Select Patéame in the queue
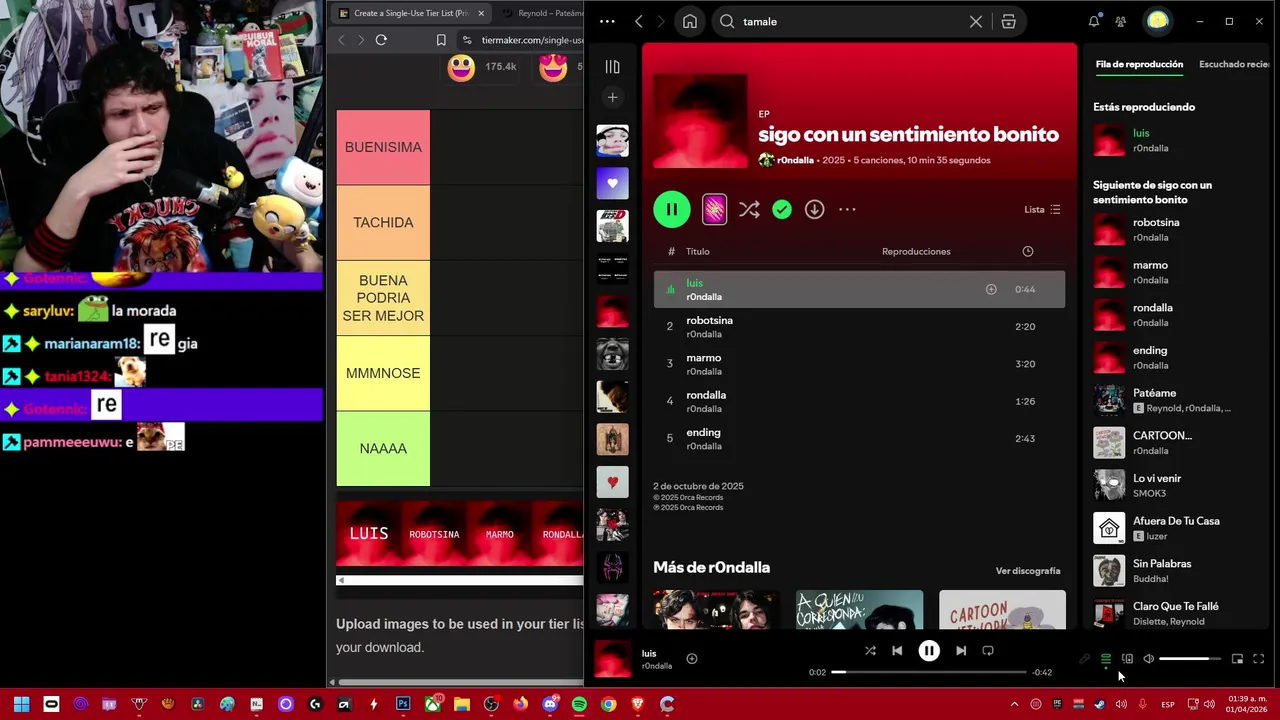Image resolution: width=1280 pixels, height=720 pixels. pos(1180,400)
